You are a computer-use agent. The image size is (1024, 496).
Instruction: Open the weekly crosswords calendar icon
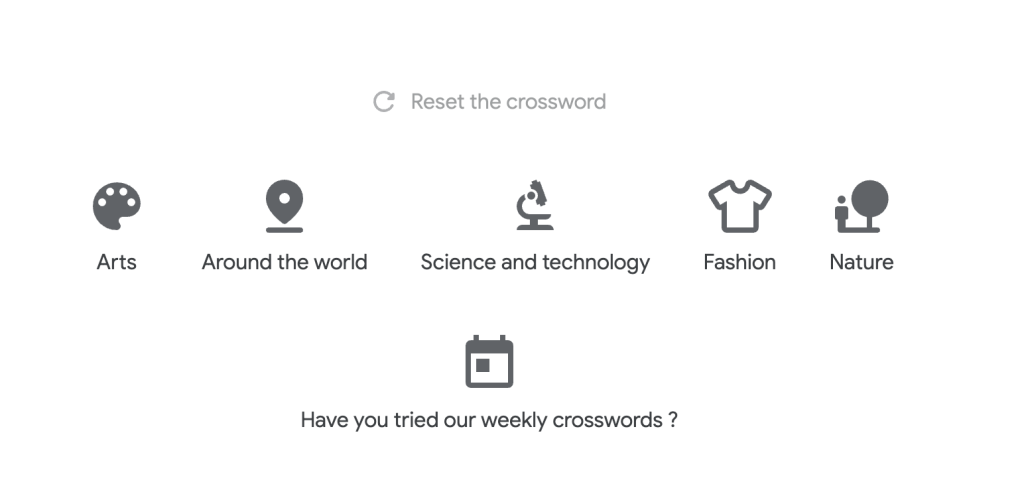(x=489, y=362)
